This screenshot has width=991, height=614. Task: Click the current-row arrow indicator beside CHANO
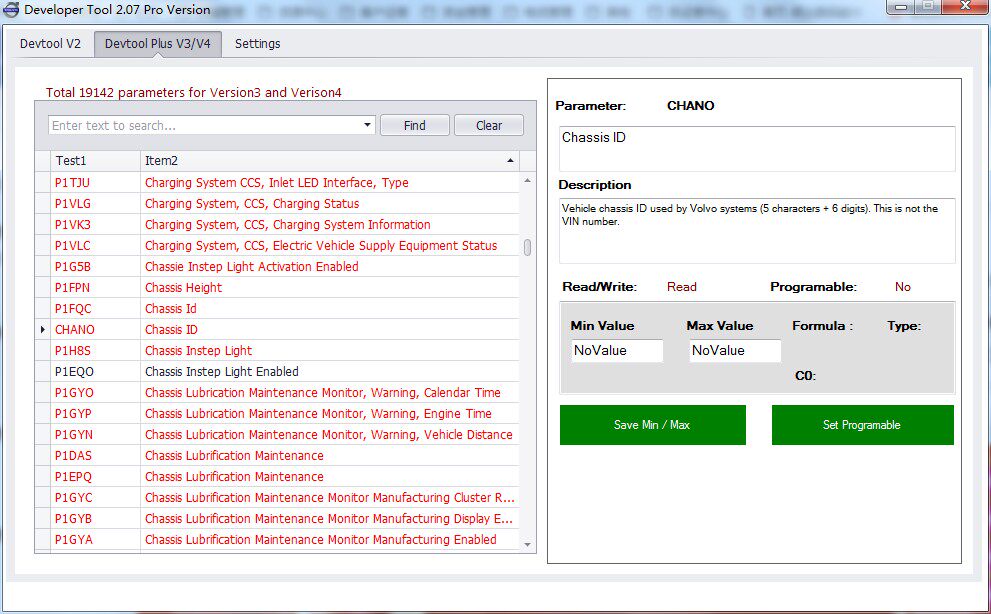42,329
